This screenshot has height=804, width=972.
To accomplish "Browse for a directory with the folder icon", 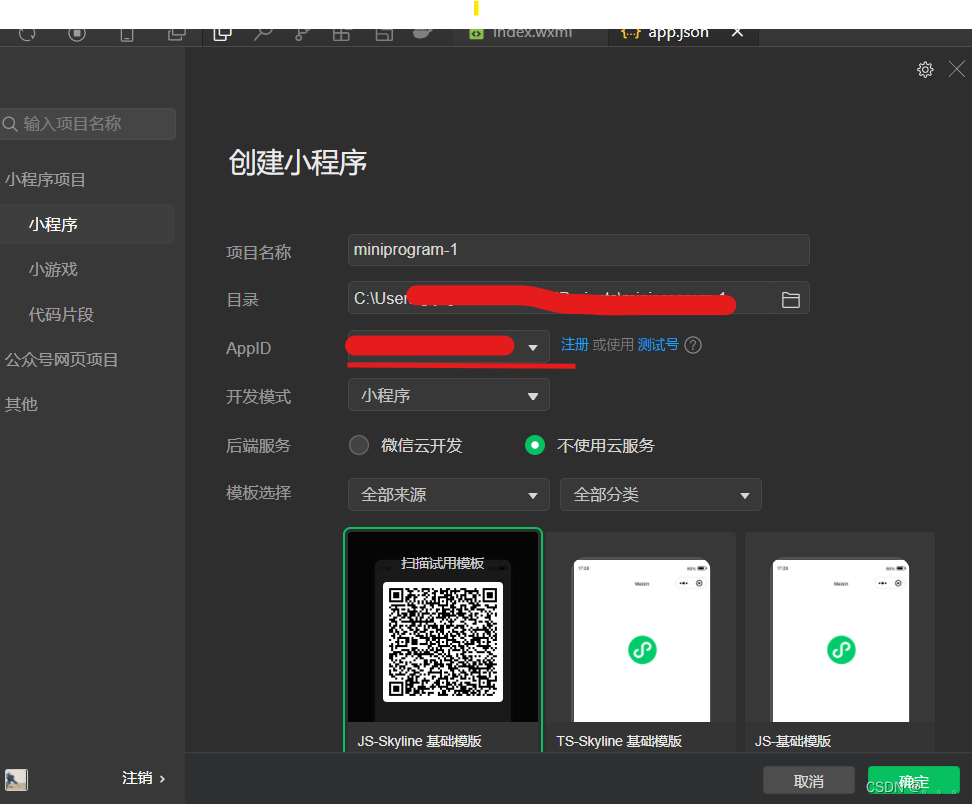I will [x=790, y=299].
